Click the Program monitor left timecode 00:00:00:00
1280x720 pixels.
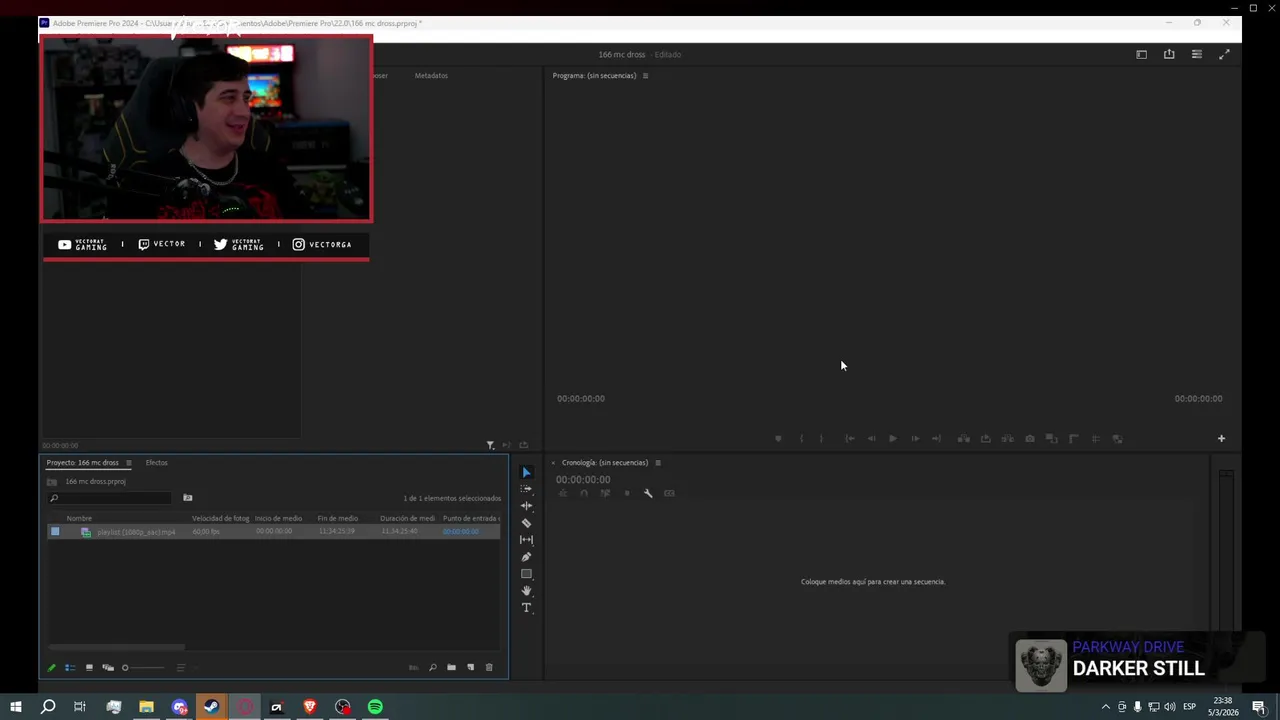(x=581, y=399)
